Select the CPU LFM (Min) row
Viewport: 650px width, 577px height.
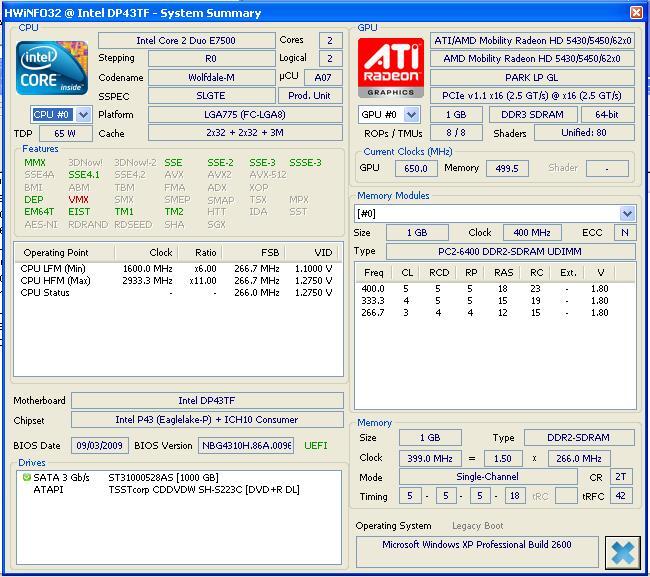(x=177, y=269)
